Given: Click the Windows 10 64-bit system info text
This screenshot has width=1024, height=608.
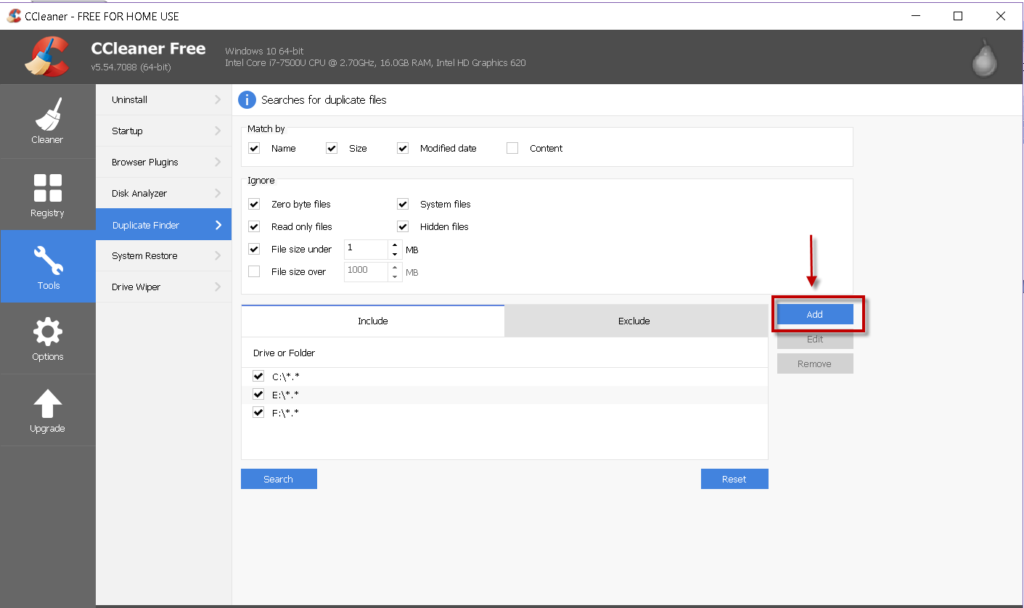Looking at the screenshot, I should click(264, 51).
